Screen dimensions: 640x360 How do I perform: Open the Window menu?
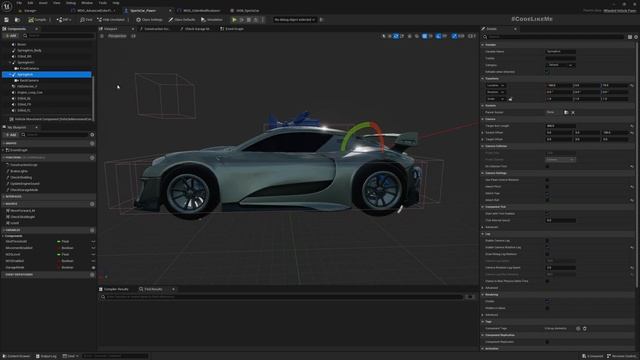[x=87, y=3]
